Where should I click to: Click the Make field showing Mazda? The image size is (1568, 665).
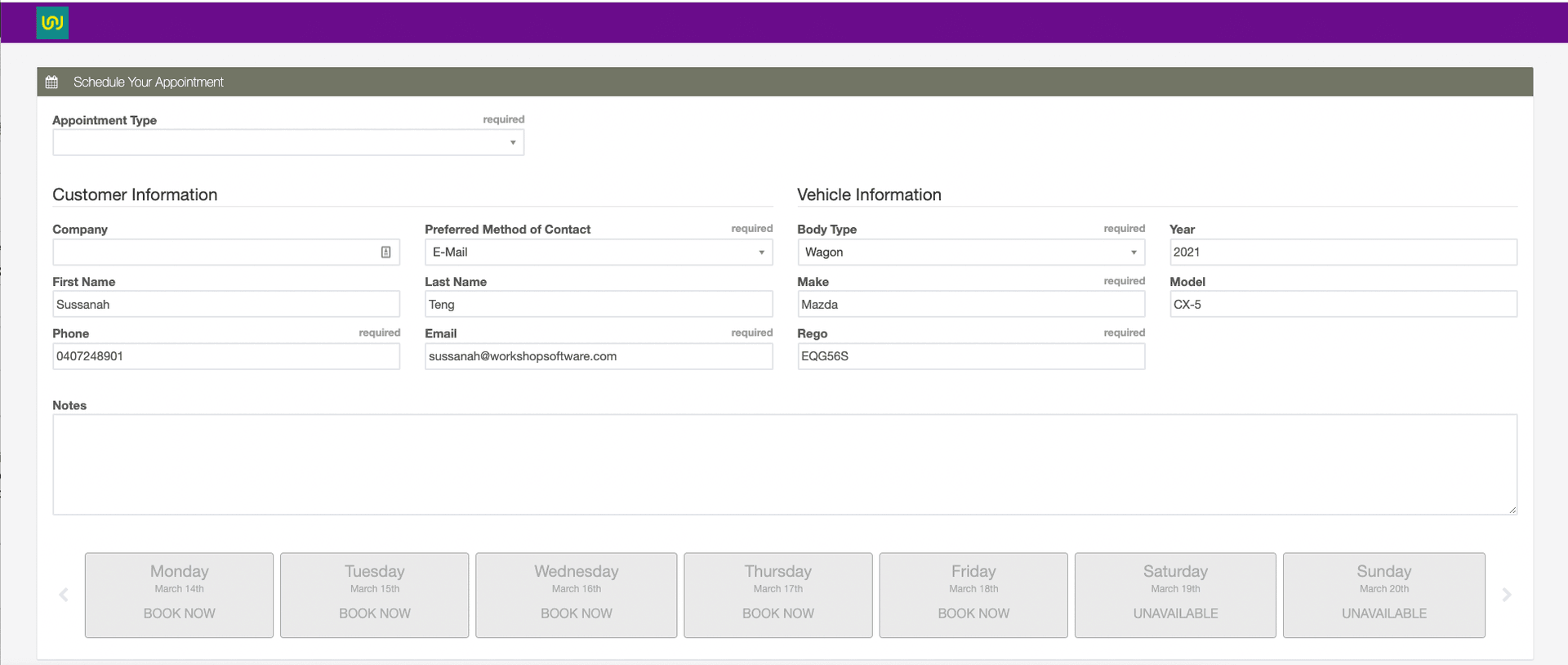(971, 304)
